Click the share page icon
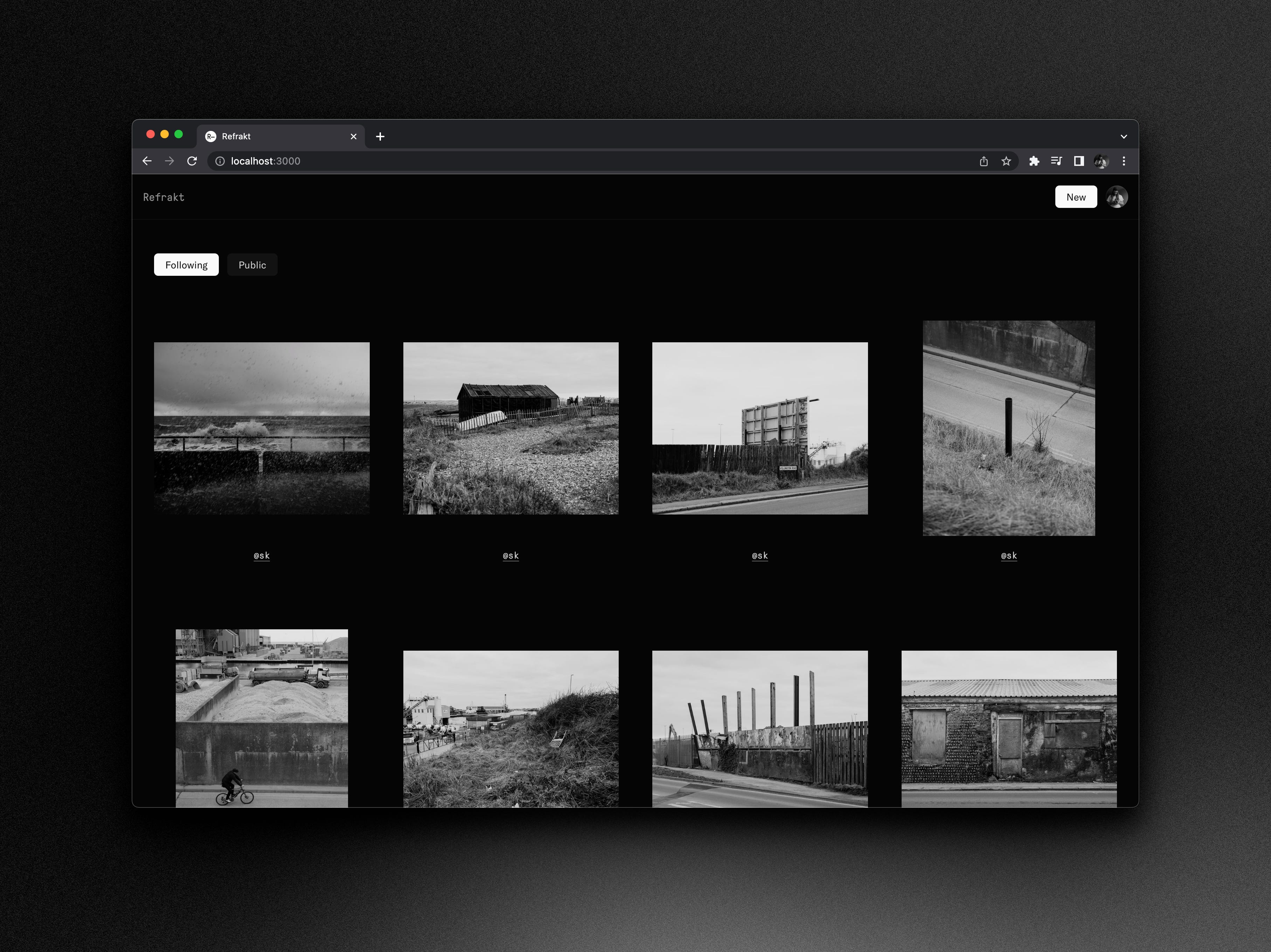The image size is (1271, 952). tap(984, 161)
